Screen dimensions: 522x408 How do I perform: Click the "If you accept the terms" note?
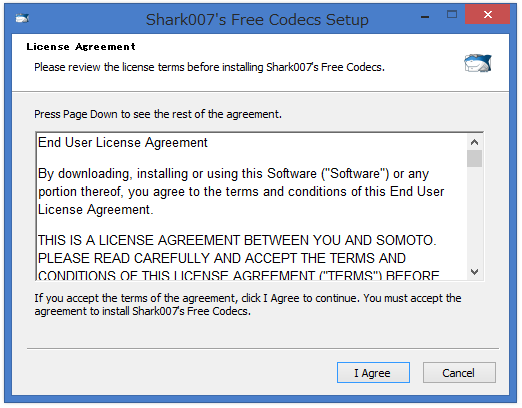pos(248,305)
